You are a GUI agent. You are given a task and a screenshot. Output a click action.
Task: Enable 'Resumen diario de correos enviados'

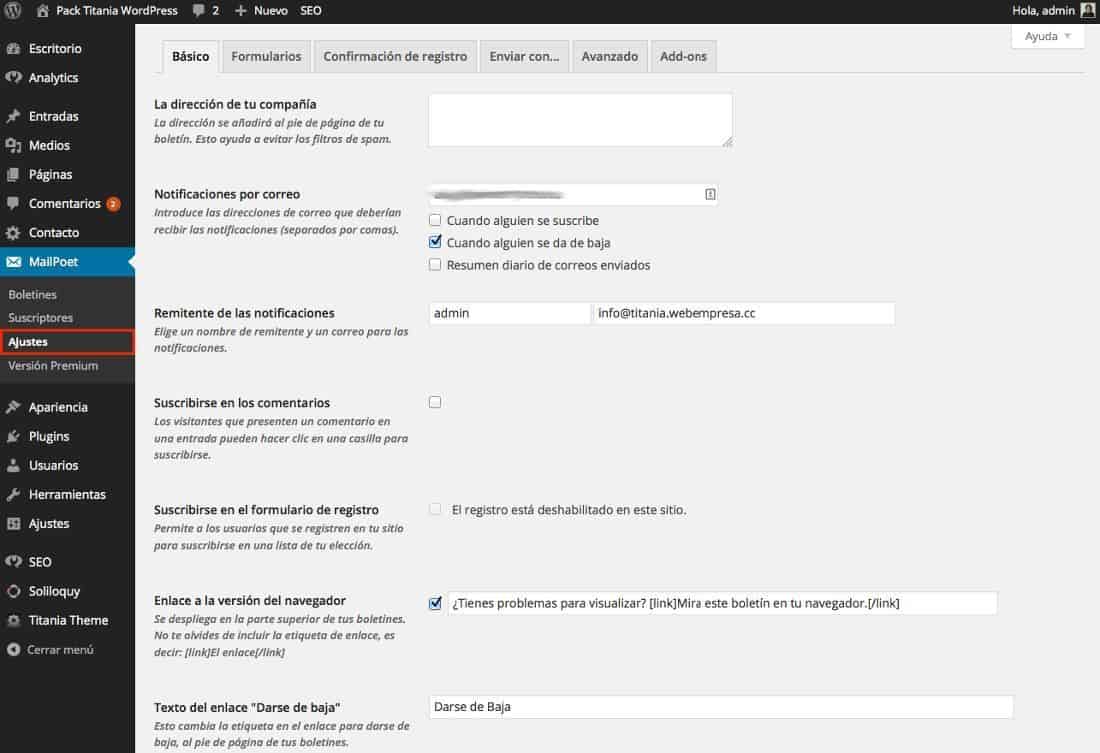(435, 265)
